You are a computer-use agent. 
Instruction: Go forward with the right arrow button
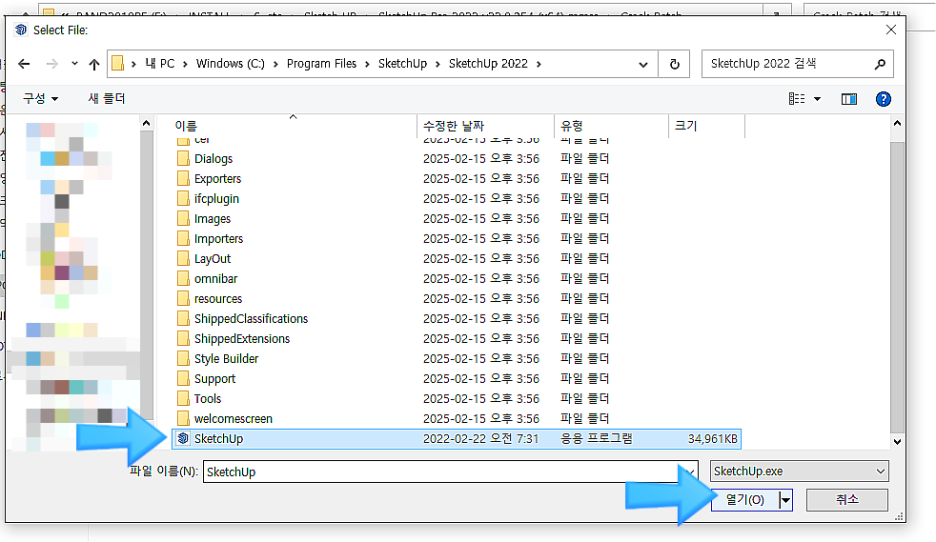[52, 64]
